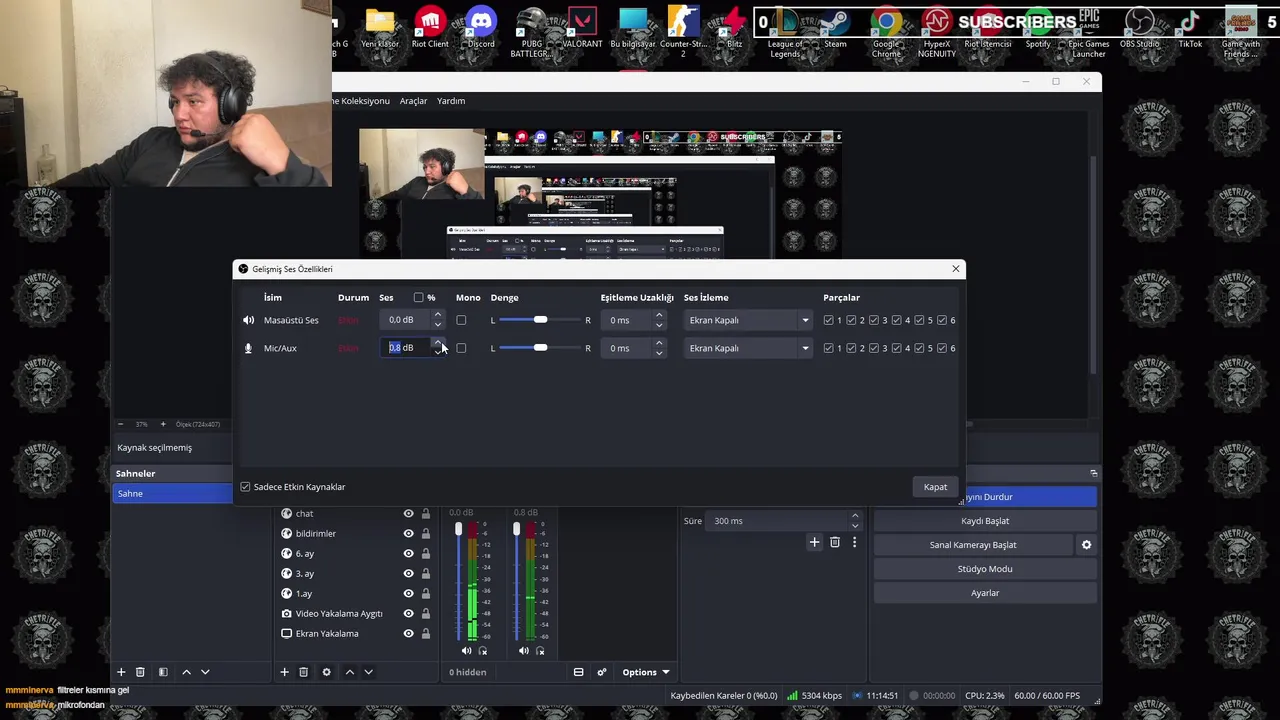Image resolution: width=1280 pixels, height=720 pixels.
Task: Open the mixer Options dropdown
Action: tap(645, 672)
